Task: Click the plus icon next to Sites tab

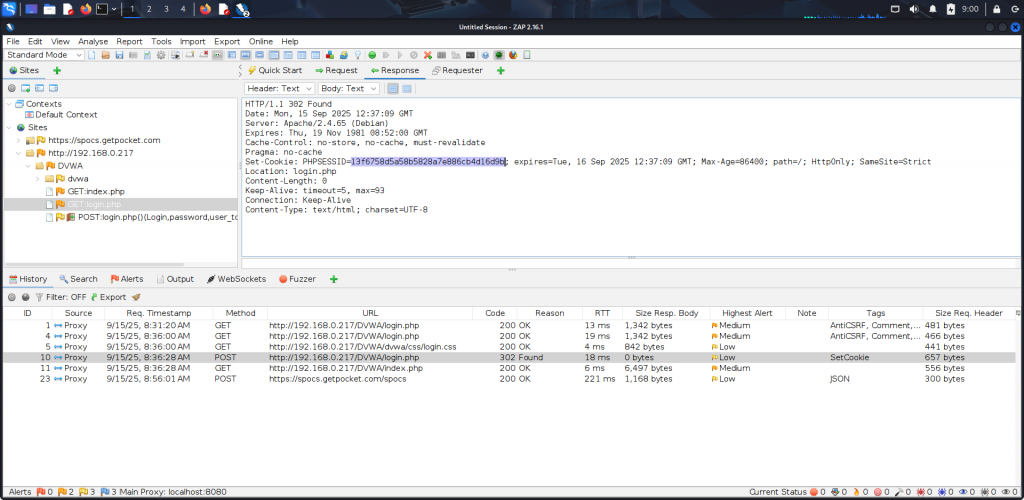Action: (x=57, y=70)
